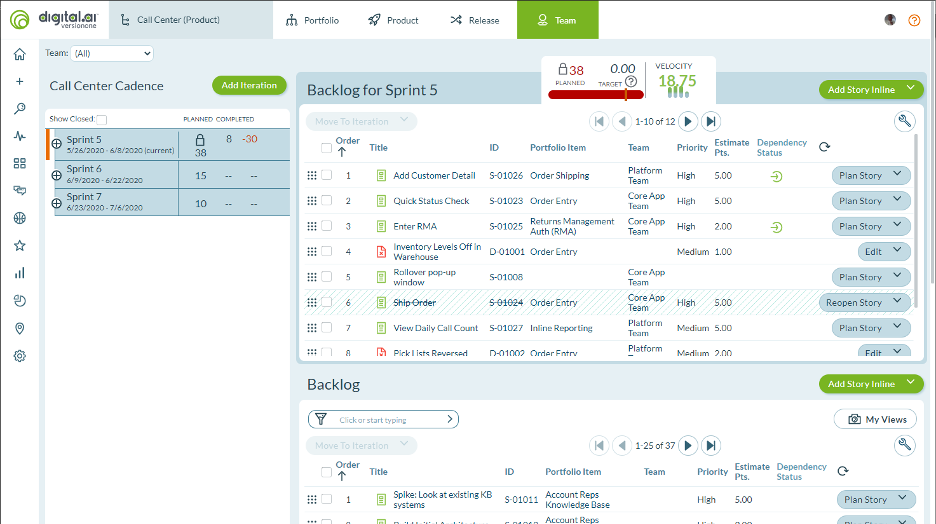This screenshot has height=524, width=936.
Task: Open the user avatar menu
Action: coord(890,20)
